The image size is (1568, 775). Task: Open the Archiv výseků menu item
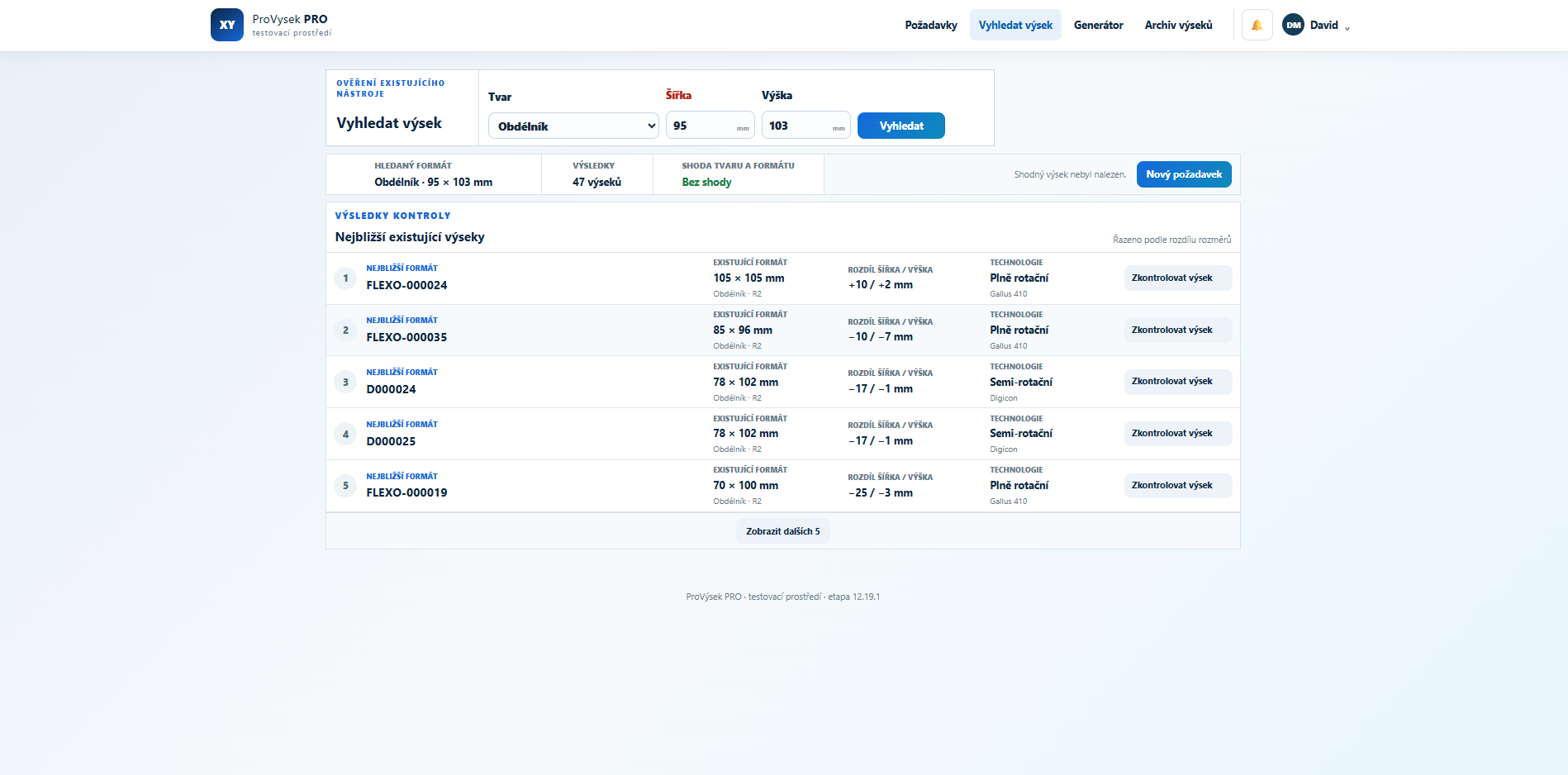click(x=1178, y=25)
